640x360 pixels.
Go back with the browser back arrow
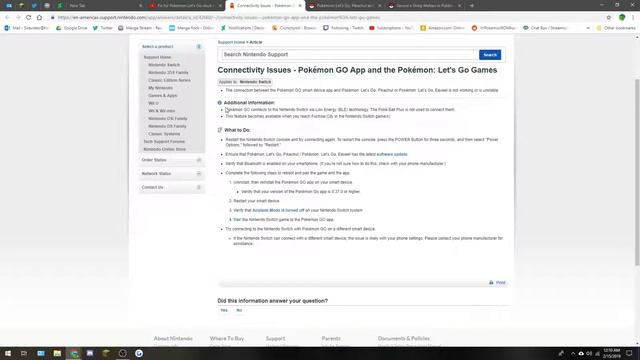tap(7, 18)
